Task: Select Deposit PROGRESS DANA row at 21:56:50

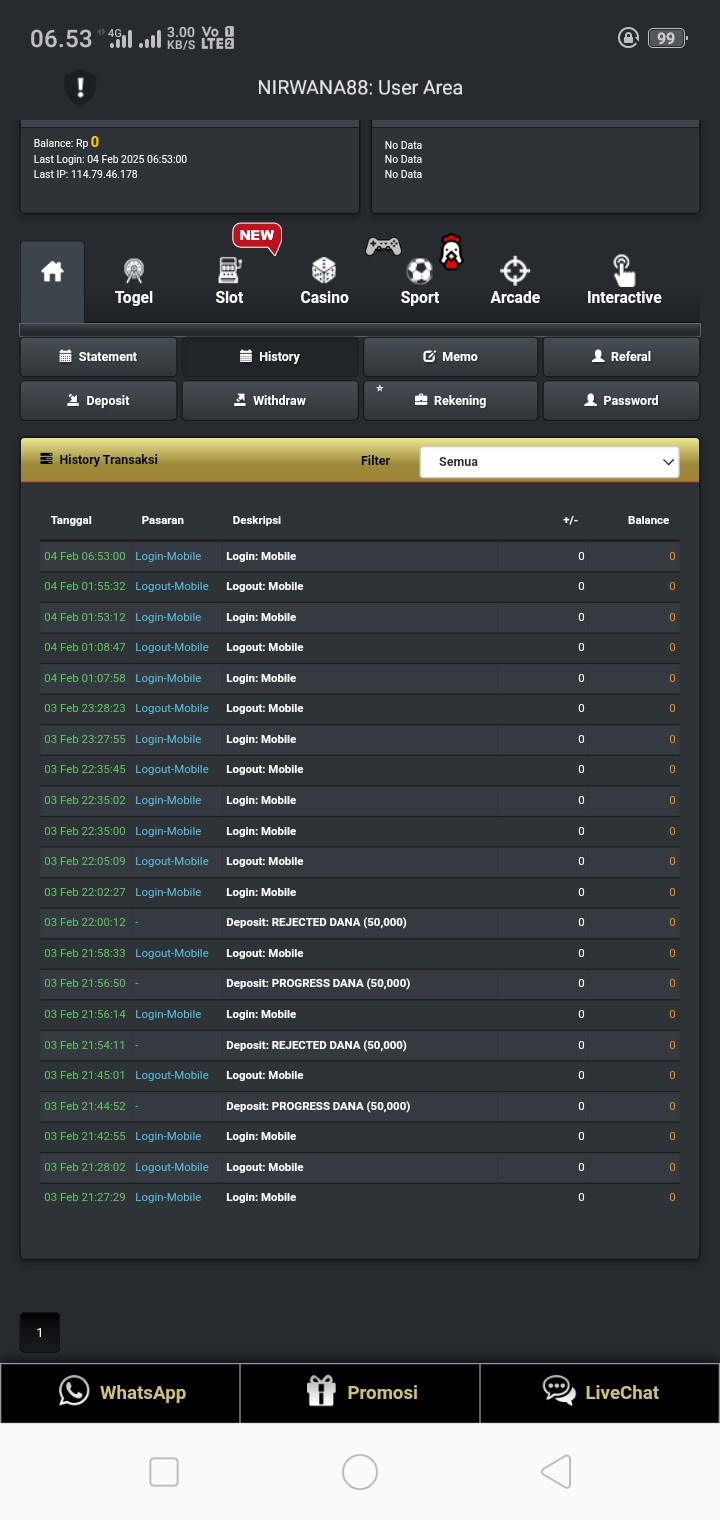Action: pyautogui.click(x=360, y=983)
